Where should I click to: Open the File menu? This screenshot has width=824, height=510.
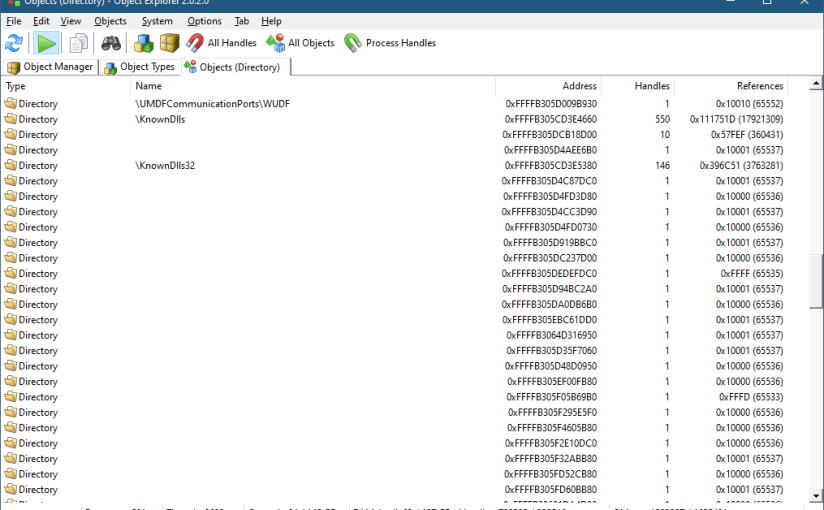click(14, 21)
